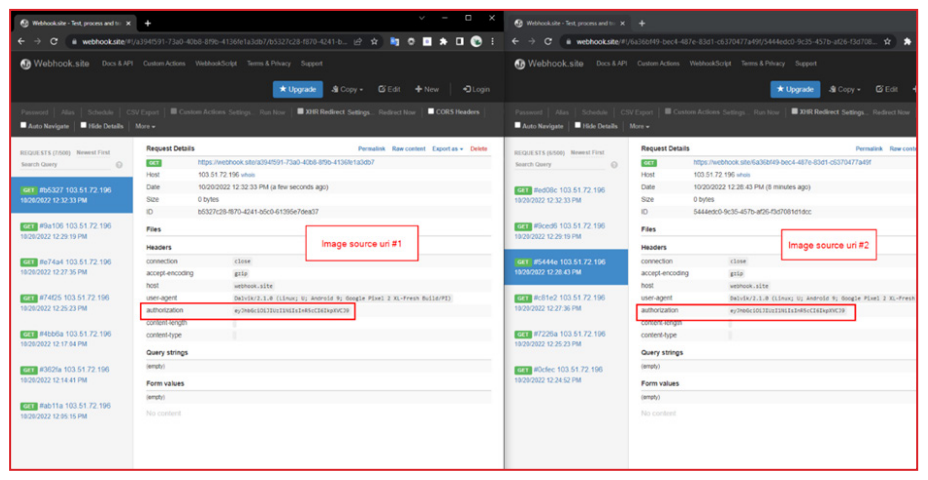
Task: Select request #0cfec in the right requests list
Action: 566,375
